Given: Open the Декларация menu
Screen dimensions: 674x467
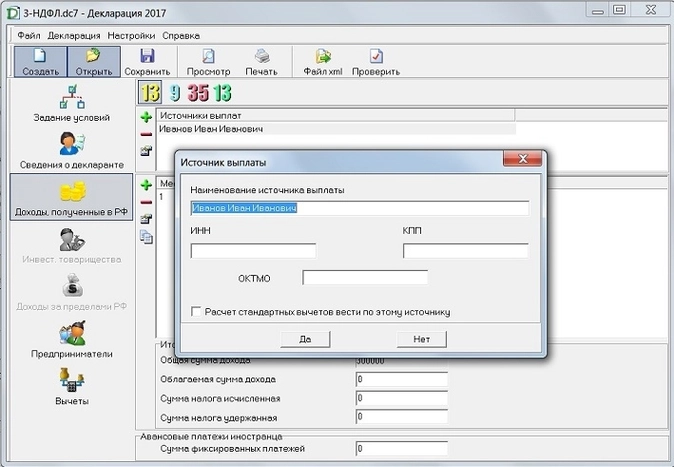Looking at the screenshot, I should [x=74, y=36].
